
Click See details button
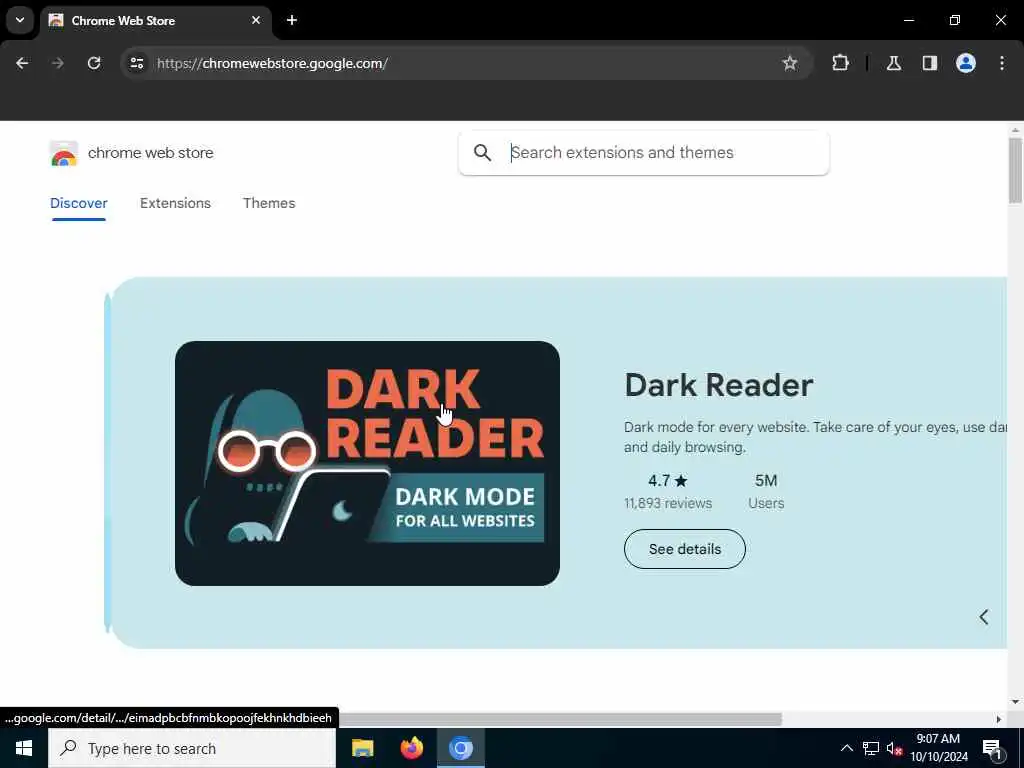(684, 549)
